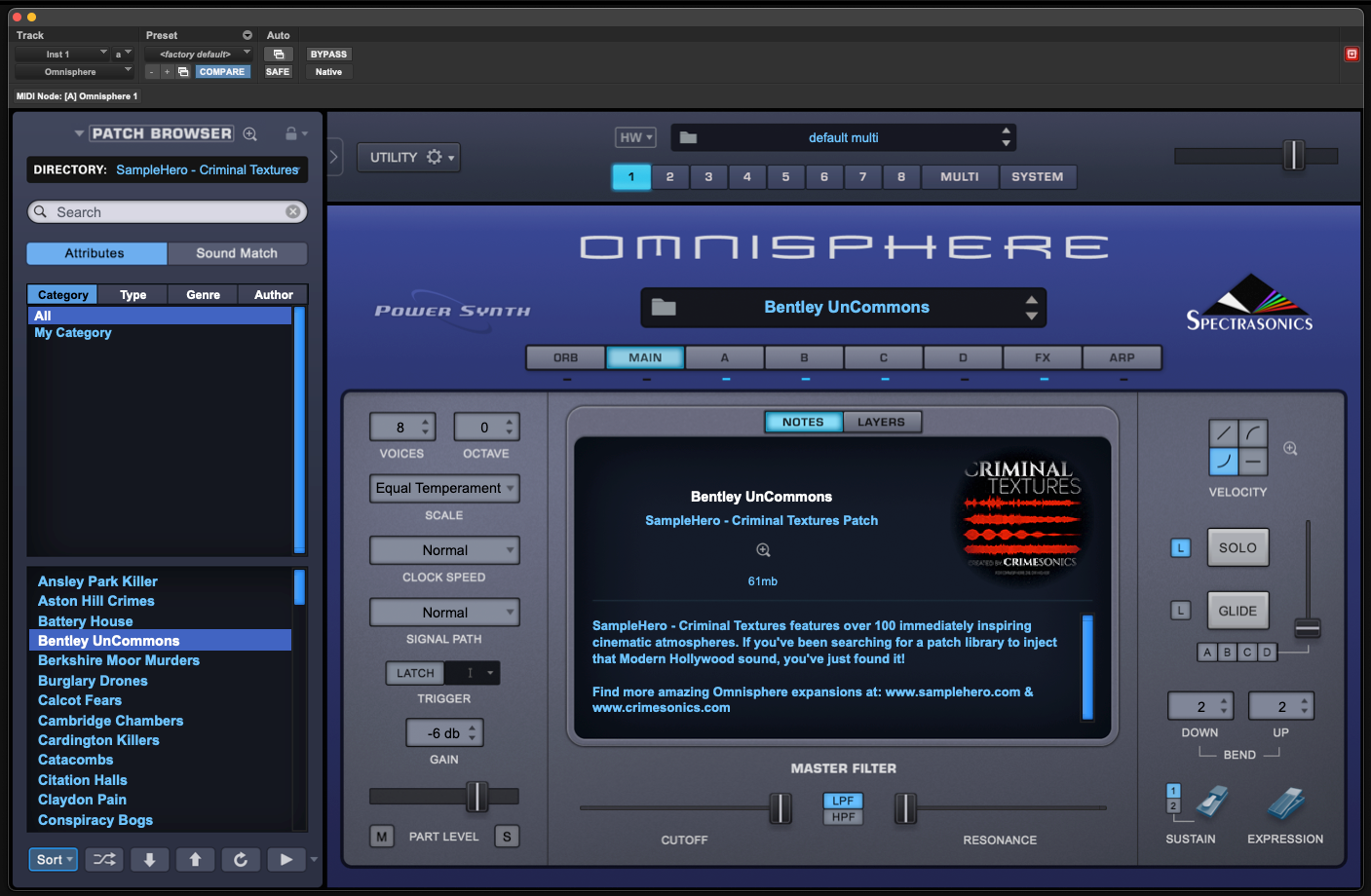The image size is (1371, 896).
Task: Click the zoom icon in notes display
Action: [x=763, y=550]
